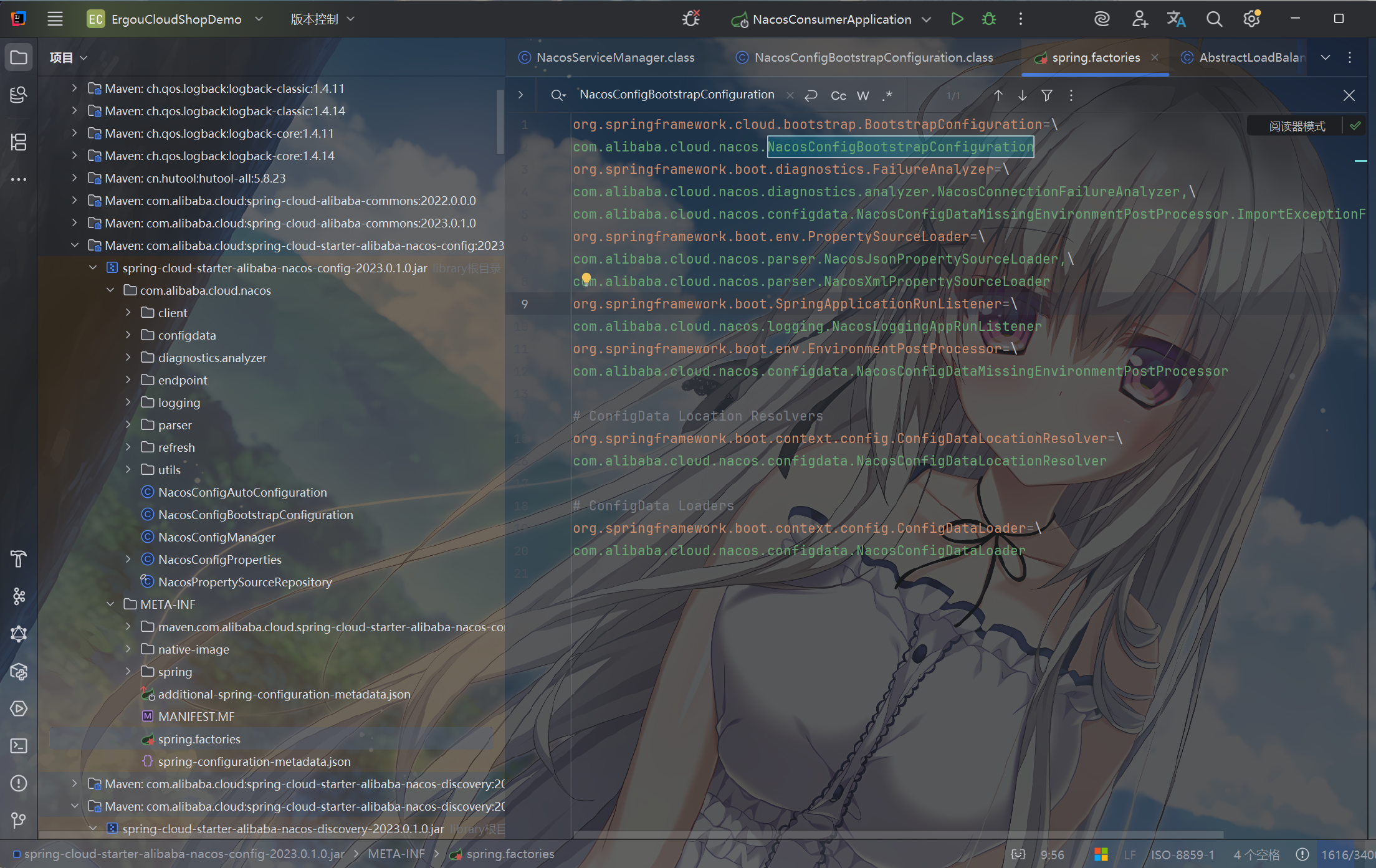The width and height of the screenshot is (1376, 868).
Task: Click META-INF breadcrumb in navigation bar
Action: point(396,854)
